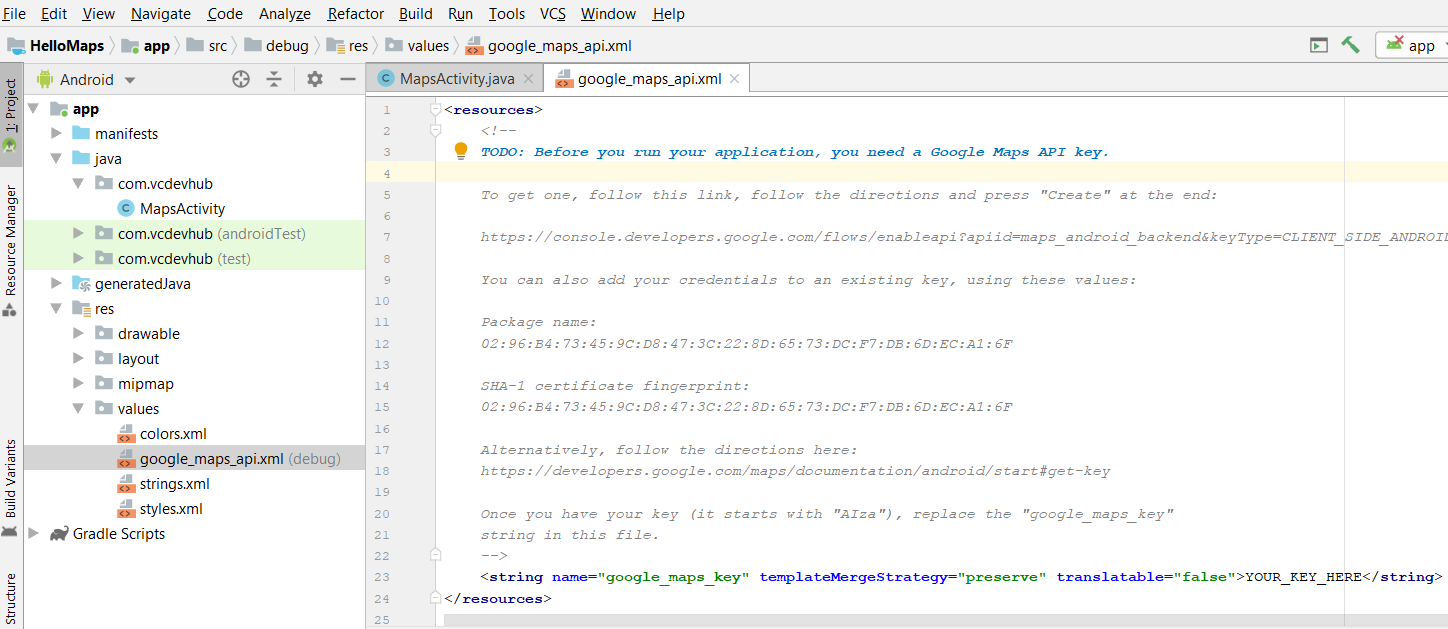
Task: Fold the resources tag on line 1
Action: [435, 110]
